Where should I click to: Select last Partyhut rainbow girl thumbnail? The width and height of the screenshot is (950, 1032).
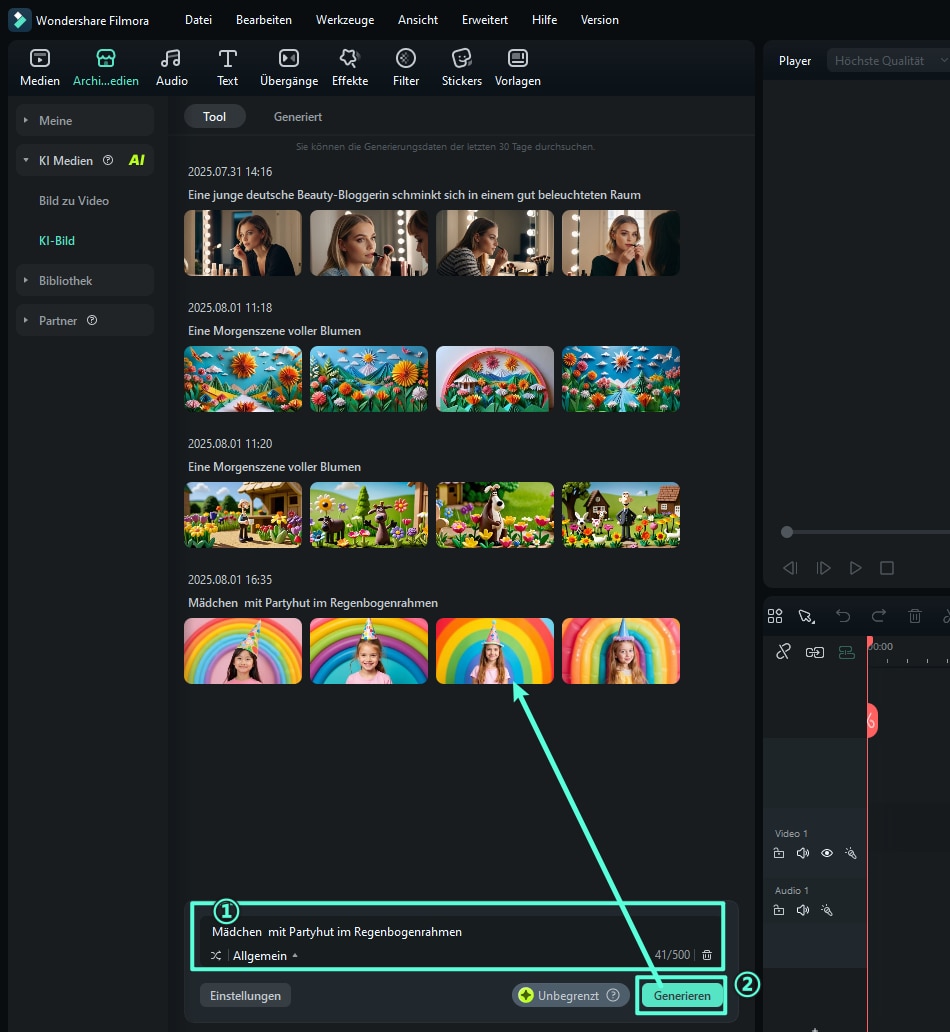(x=621, y=651)
